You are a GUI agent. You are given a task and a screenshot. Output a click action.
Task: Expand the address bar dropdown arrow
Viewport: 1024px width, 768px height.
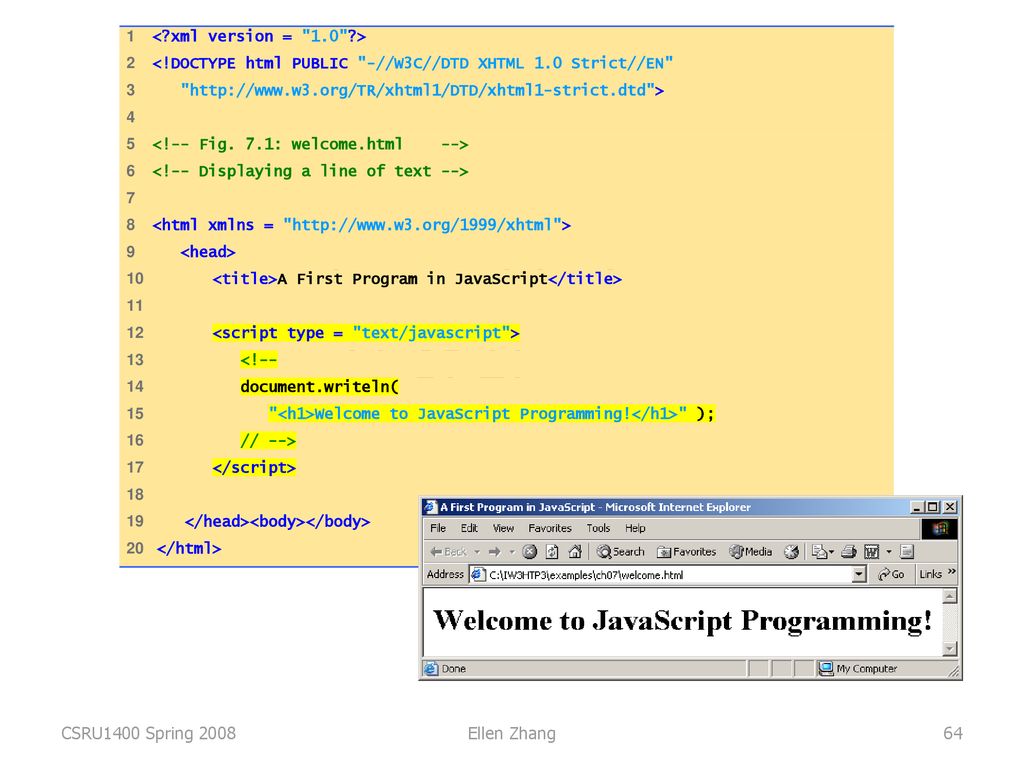coord(859,575)
